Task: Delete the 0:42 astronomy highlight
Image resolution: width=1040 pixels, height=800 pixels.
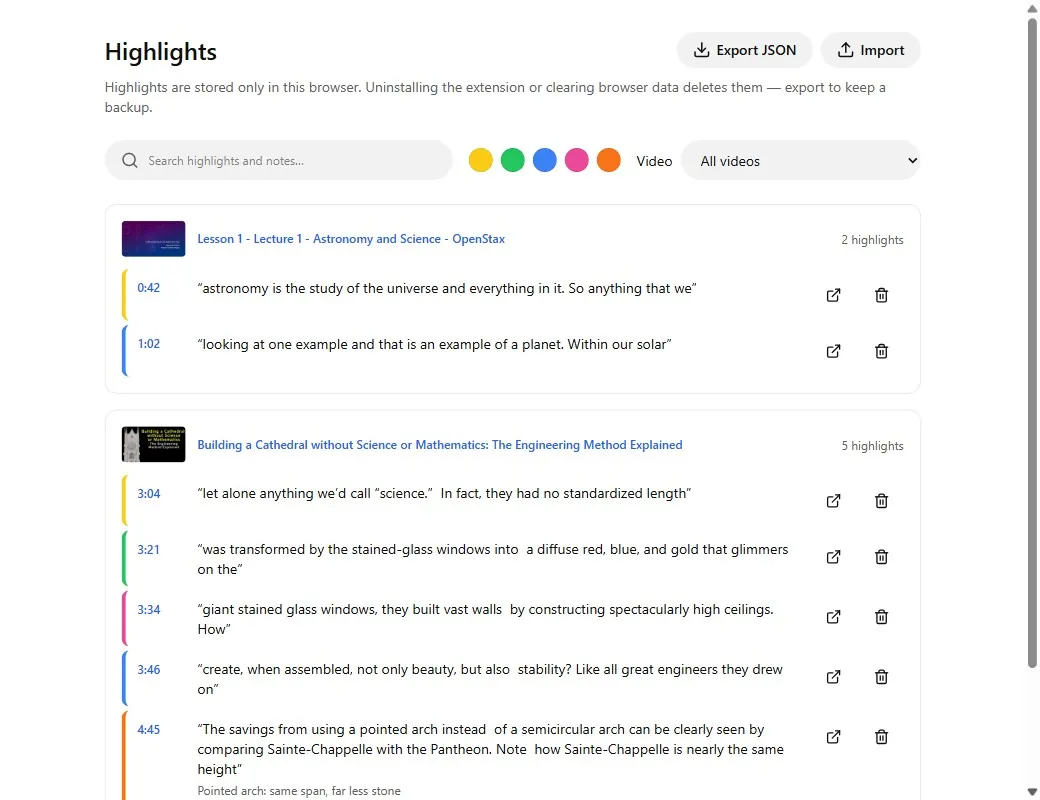Action: pyautogui.click(x=881, y=295)
